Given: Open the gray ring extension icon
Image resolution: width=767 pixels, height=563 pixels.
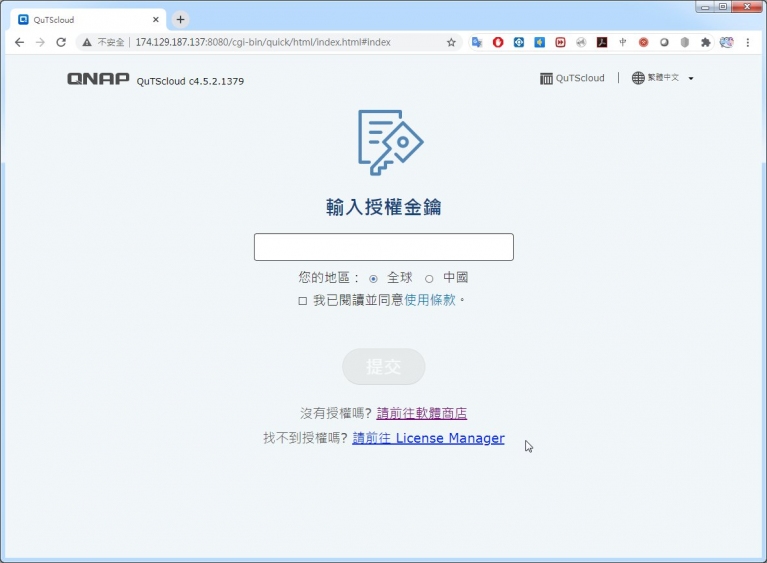Looking at the screenshot, I should point(664,43).
